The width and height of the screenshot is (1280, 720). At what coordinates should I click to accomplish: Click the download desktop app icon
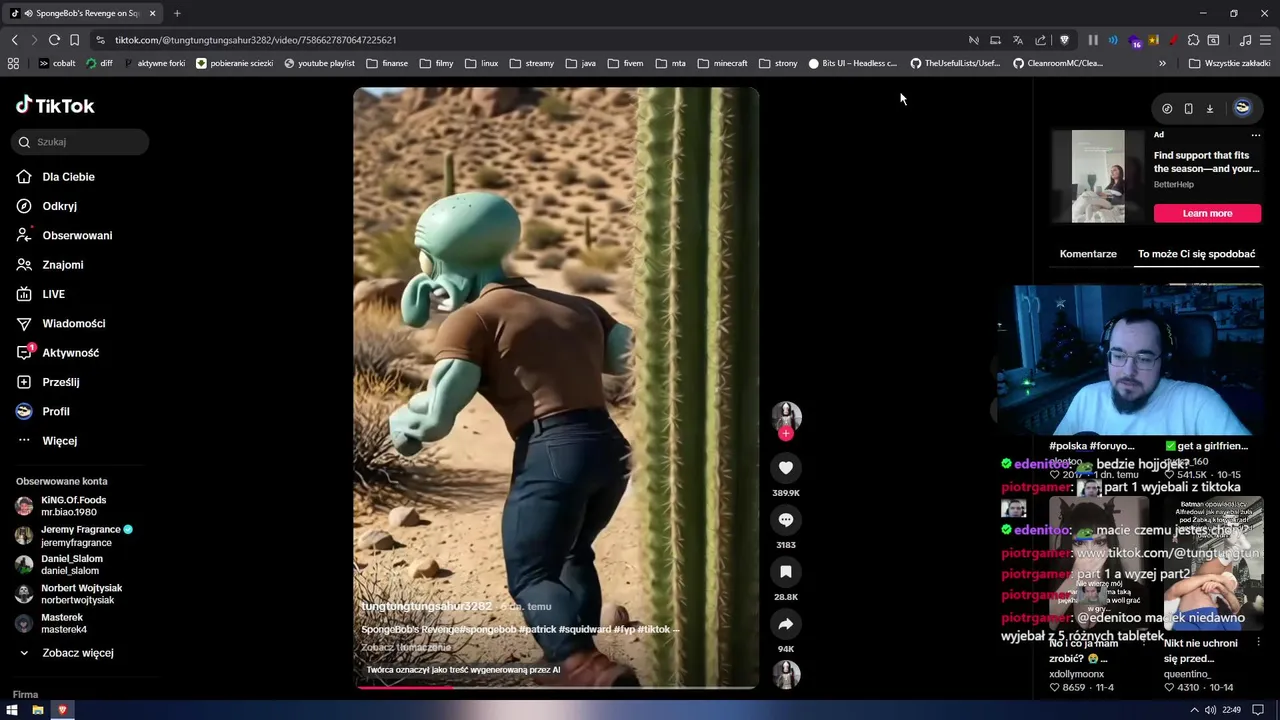click(x=1209, y=108)
